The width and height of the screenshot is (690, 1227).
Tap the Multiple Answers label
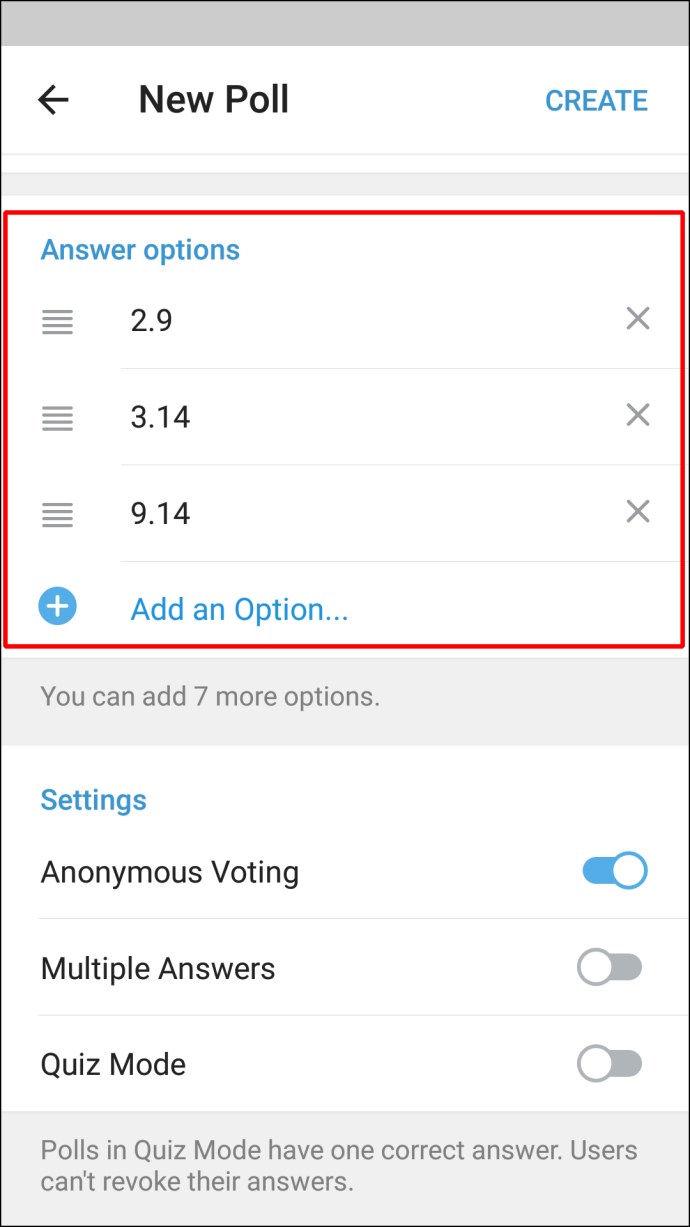(158, 968)
